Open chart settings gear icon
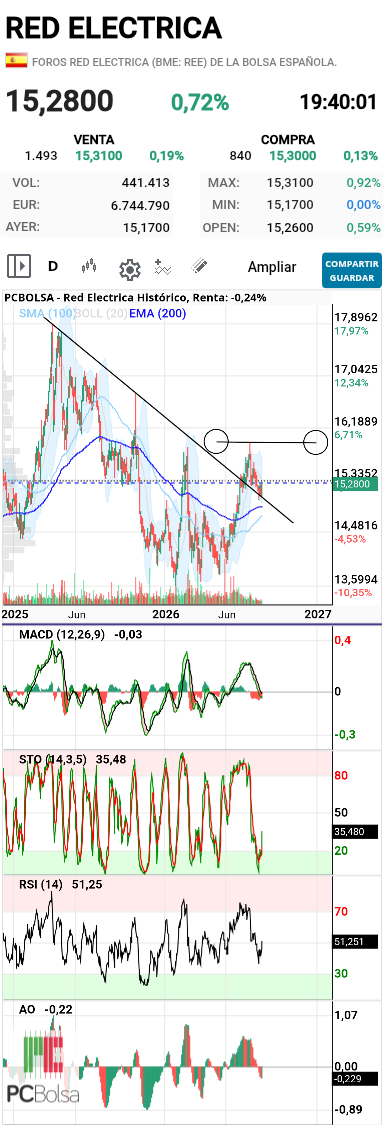The image size is (384, 1125). [x=129, y=269]
